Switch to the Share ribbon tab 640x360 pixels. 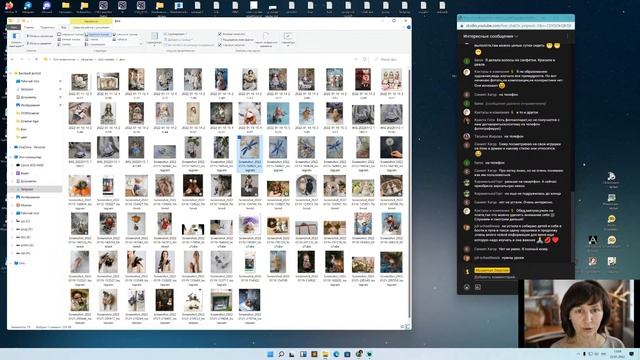pyautogui.click(x=47, y=27)
